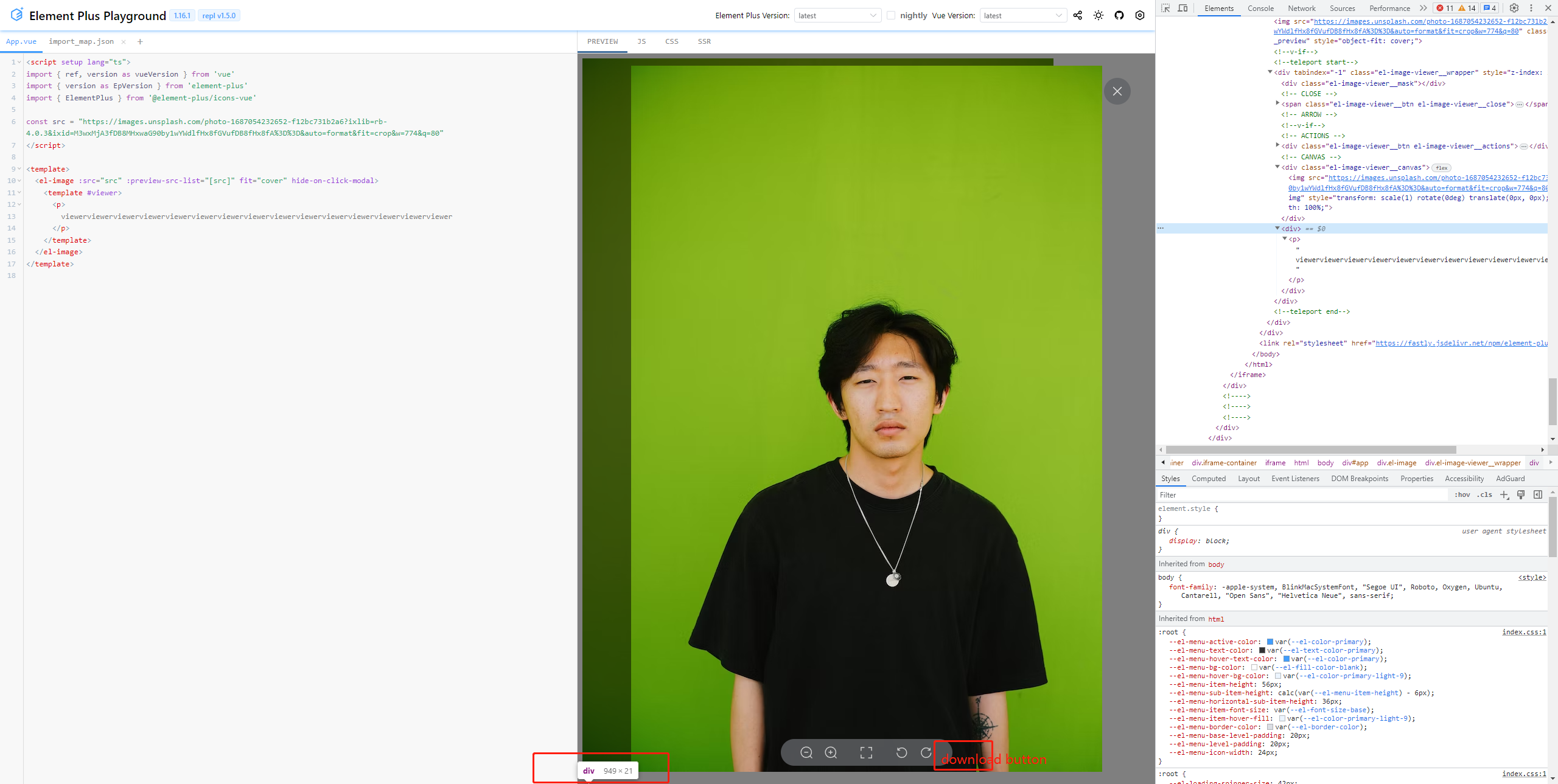Enable the nightly version checkbox
This screenshot has width=1558, height=784.
(890, 15)
